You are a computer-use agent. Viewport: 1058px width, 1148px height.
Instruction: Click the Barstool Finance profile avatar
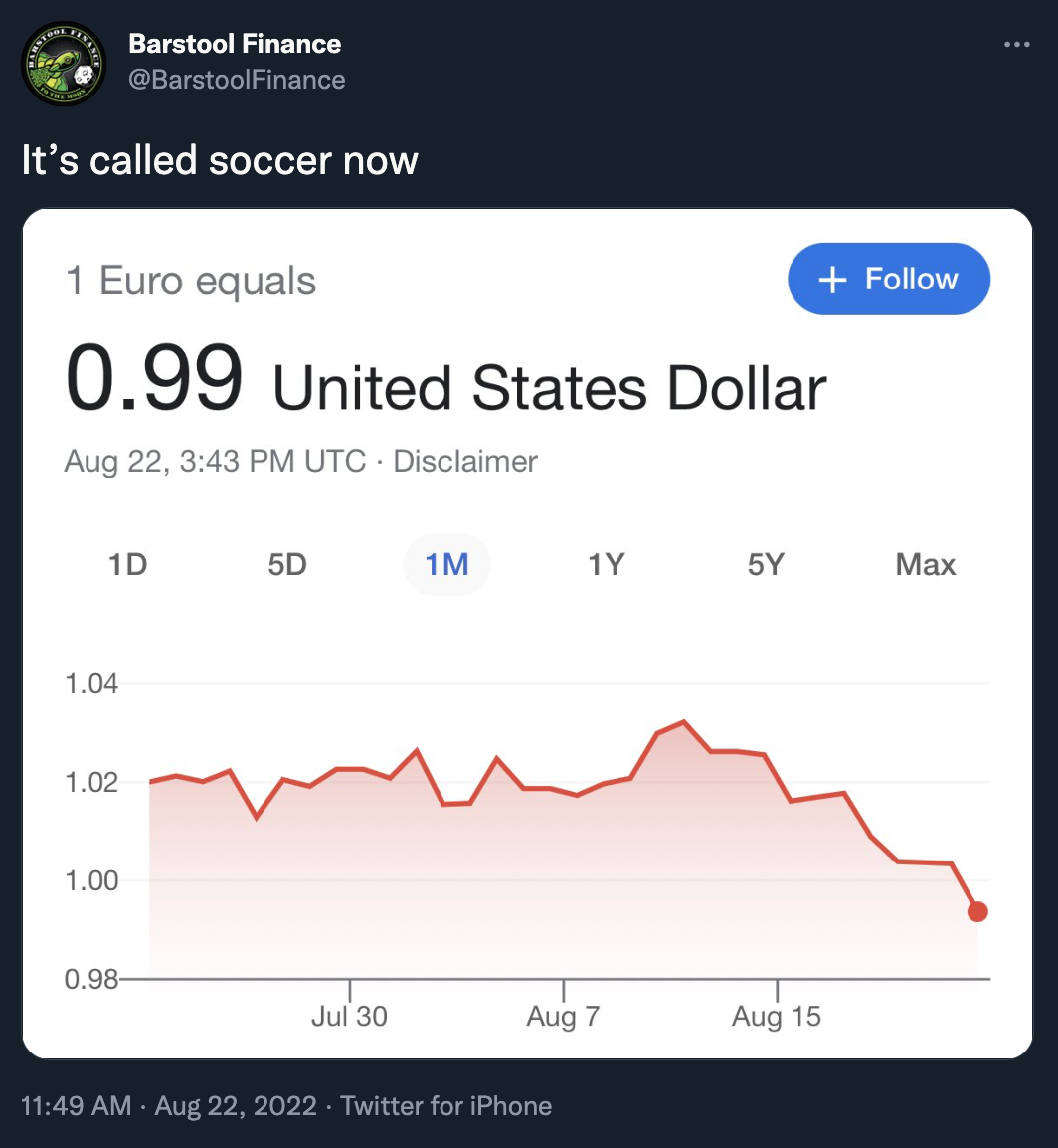(63, 63)
